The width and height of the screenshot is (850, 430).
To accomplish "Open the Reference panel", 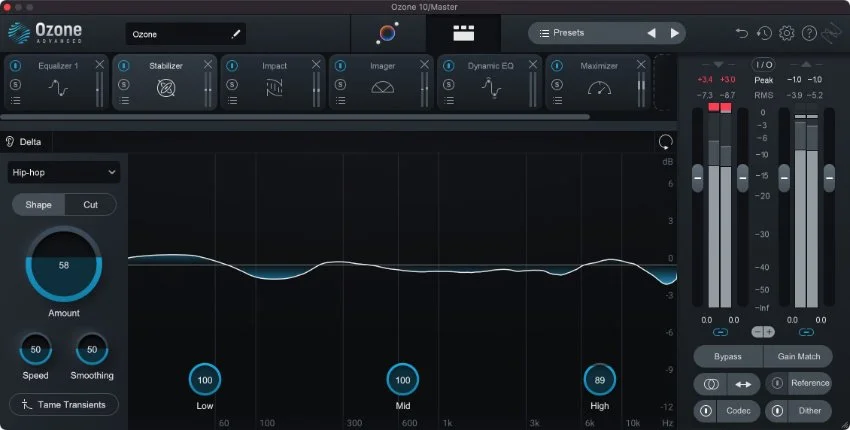I will click(810, 383).
